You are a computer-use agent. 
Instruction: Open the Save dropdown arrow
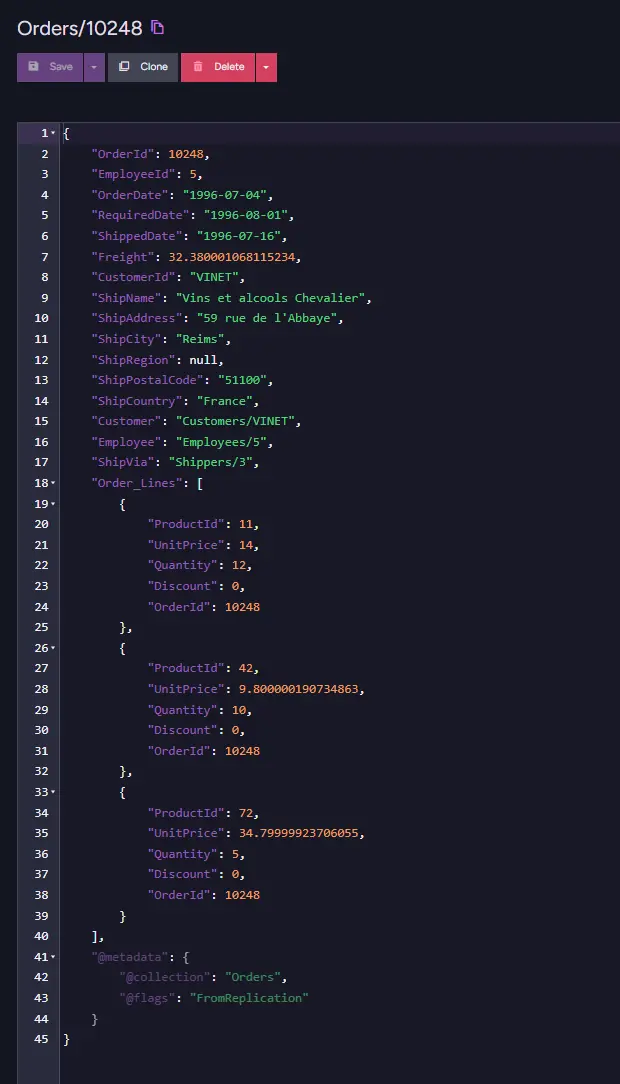(94, 67)
